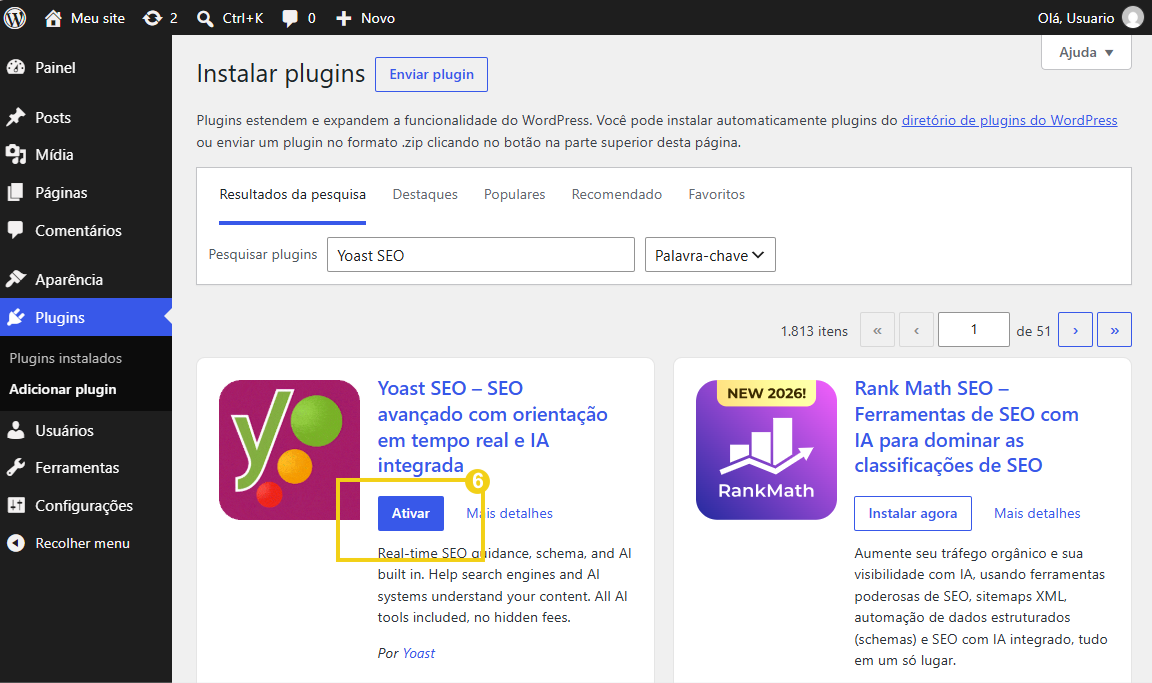Click the Comentários bubble icon in sidebar
Screen dimensions: 1152x683
[x=15, y=230]
